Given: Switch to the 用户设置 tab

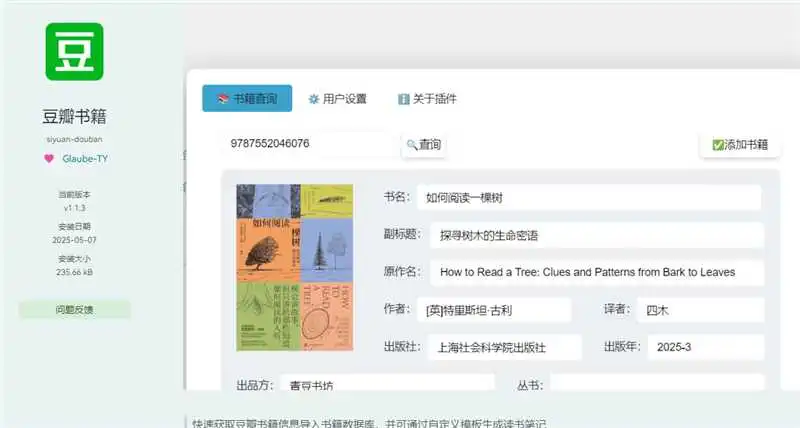Looking at the screenshot, I should pos(337,99).
